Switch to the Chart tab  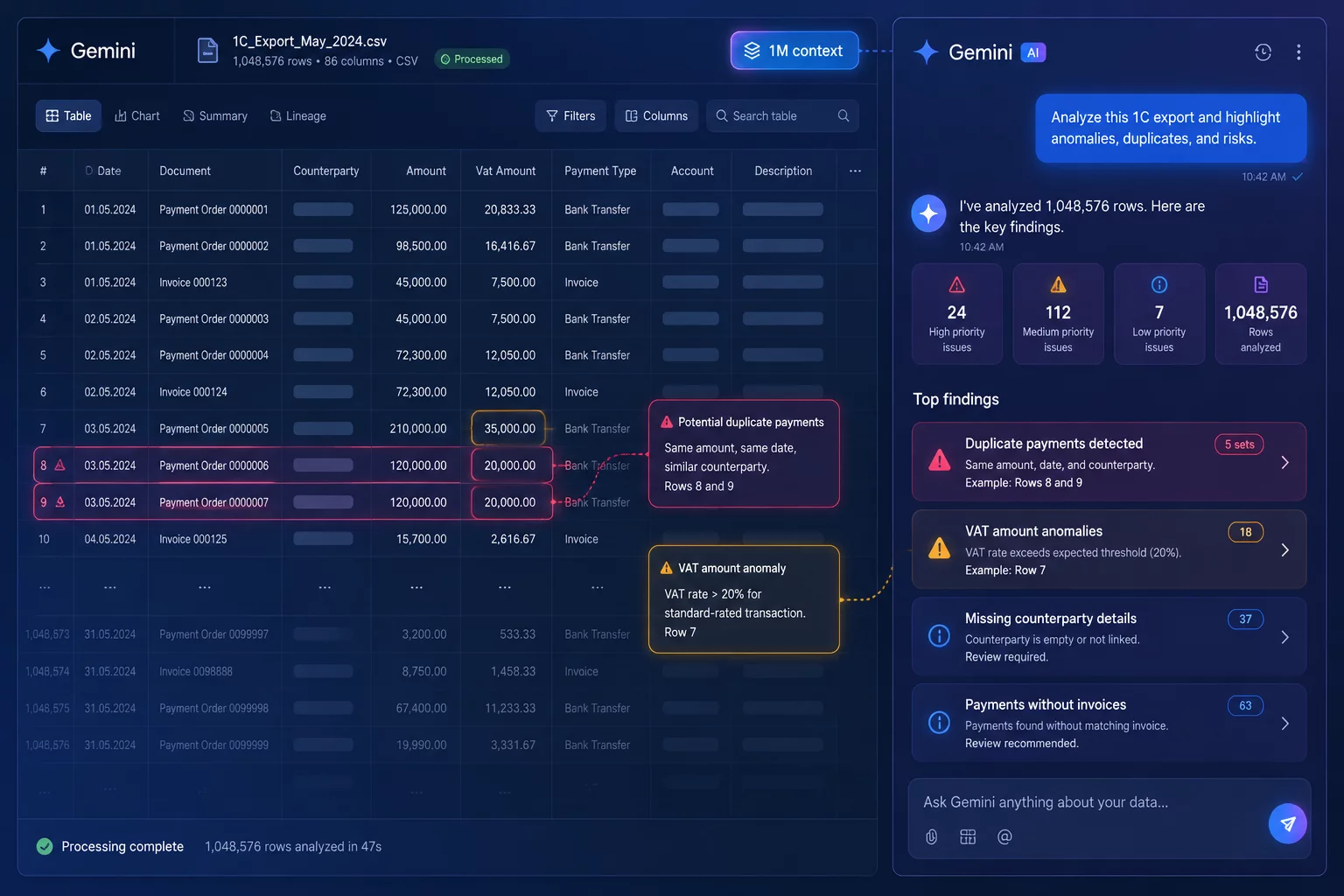coord(137,115)
